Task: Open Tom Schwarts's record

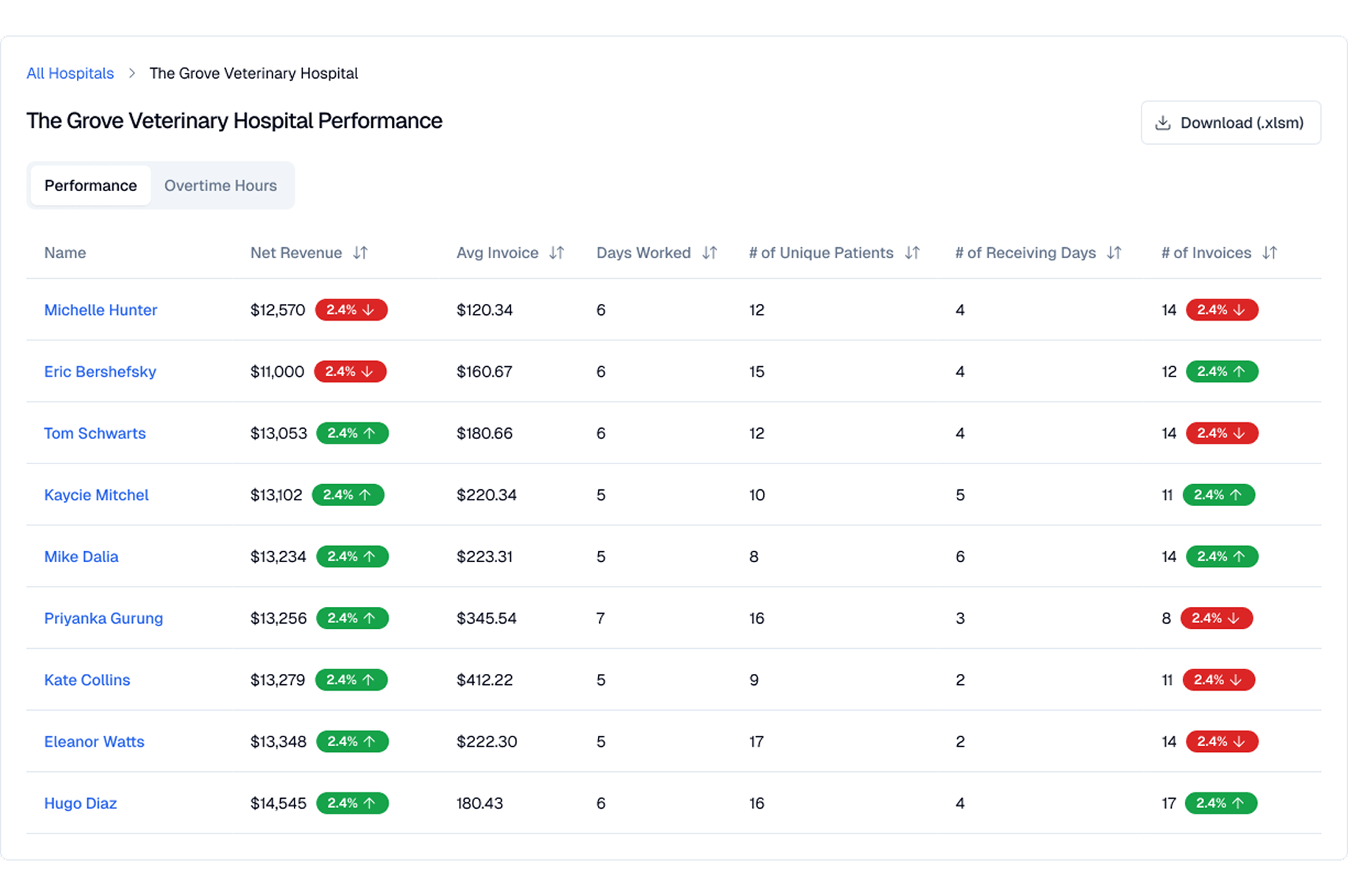Action: (94, 433)
